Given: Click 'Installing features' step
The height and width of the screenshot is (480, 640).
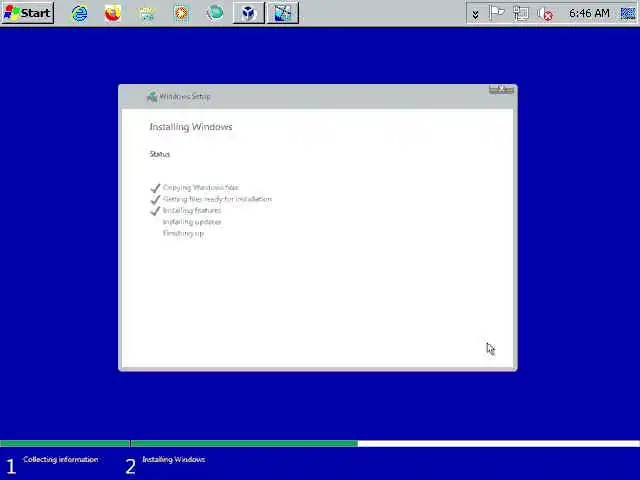Looking at the screenshot, I should (192, 210).
